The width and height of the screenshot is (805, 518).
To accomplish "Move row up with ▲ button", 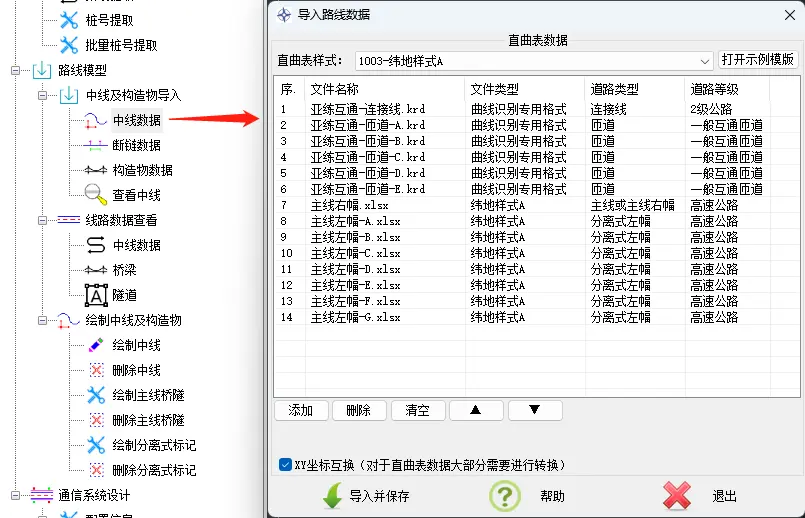I will pyautogui.click(x=476, y=410).
